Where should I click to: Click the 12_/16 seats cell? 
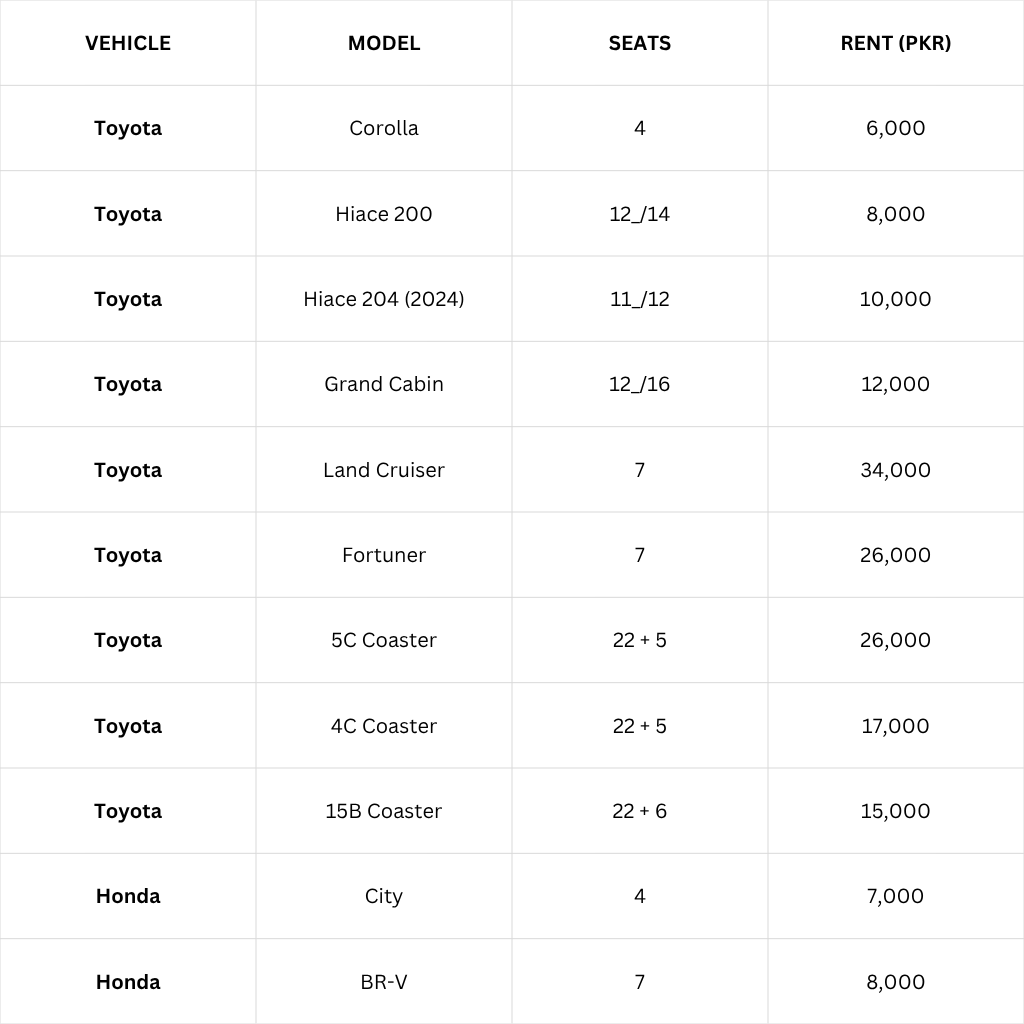tap(640, 384)
